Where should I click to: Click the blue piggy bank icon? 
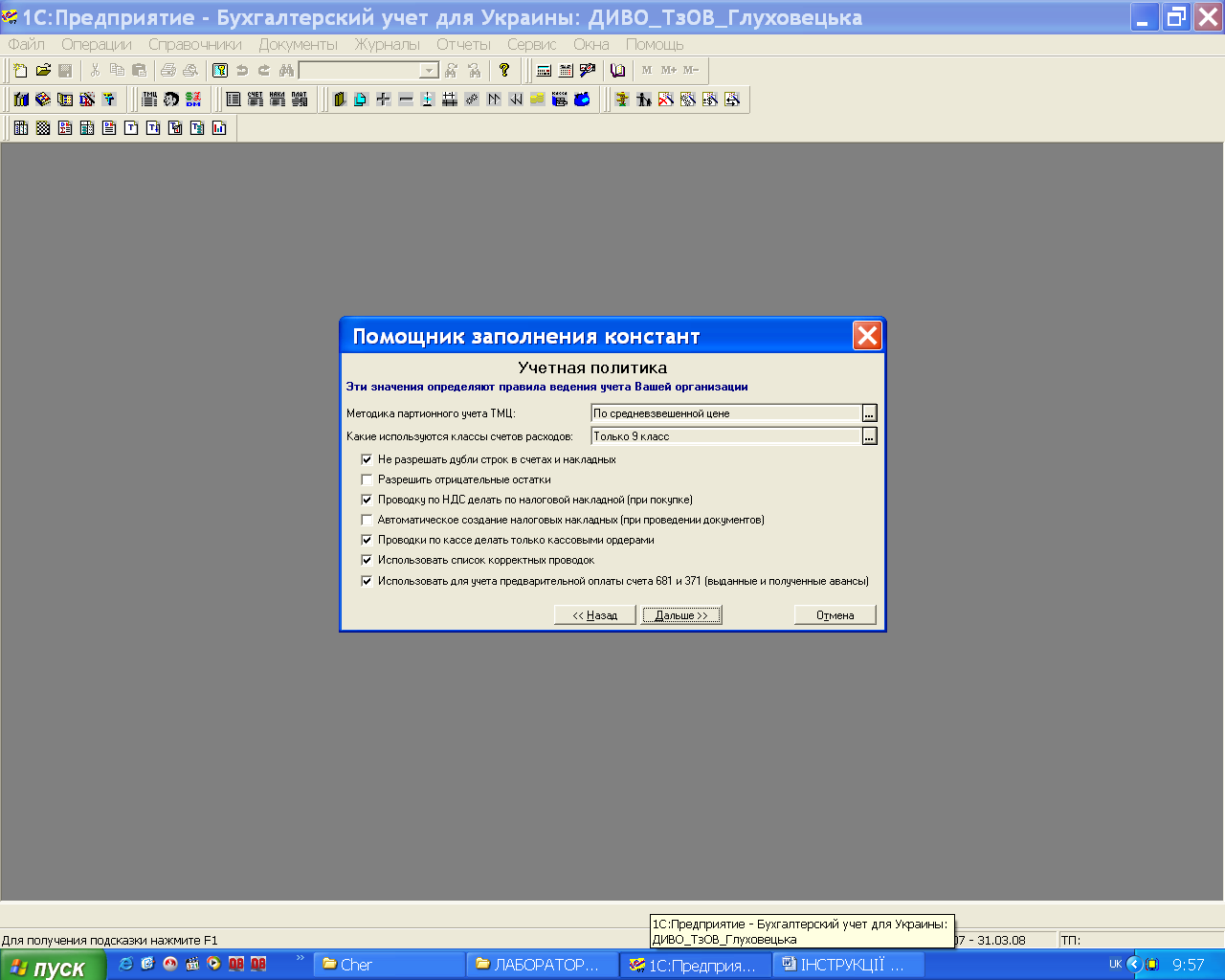pos(582,99)
